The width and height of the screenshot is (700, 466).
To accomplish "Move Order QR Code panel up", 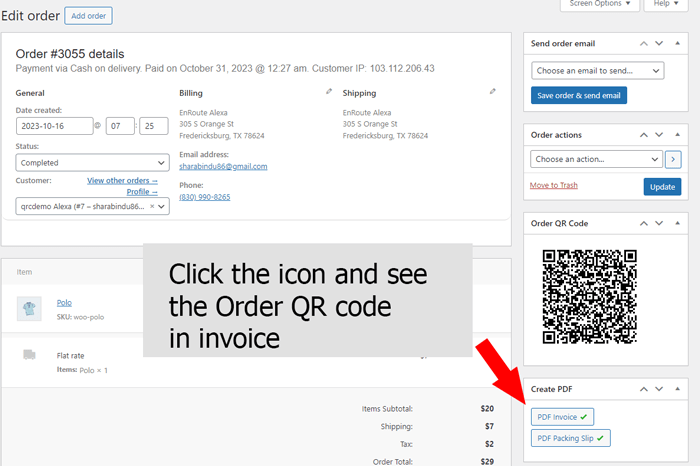I will (643, 223).
